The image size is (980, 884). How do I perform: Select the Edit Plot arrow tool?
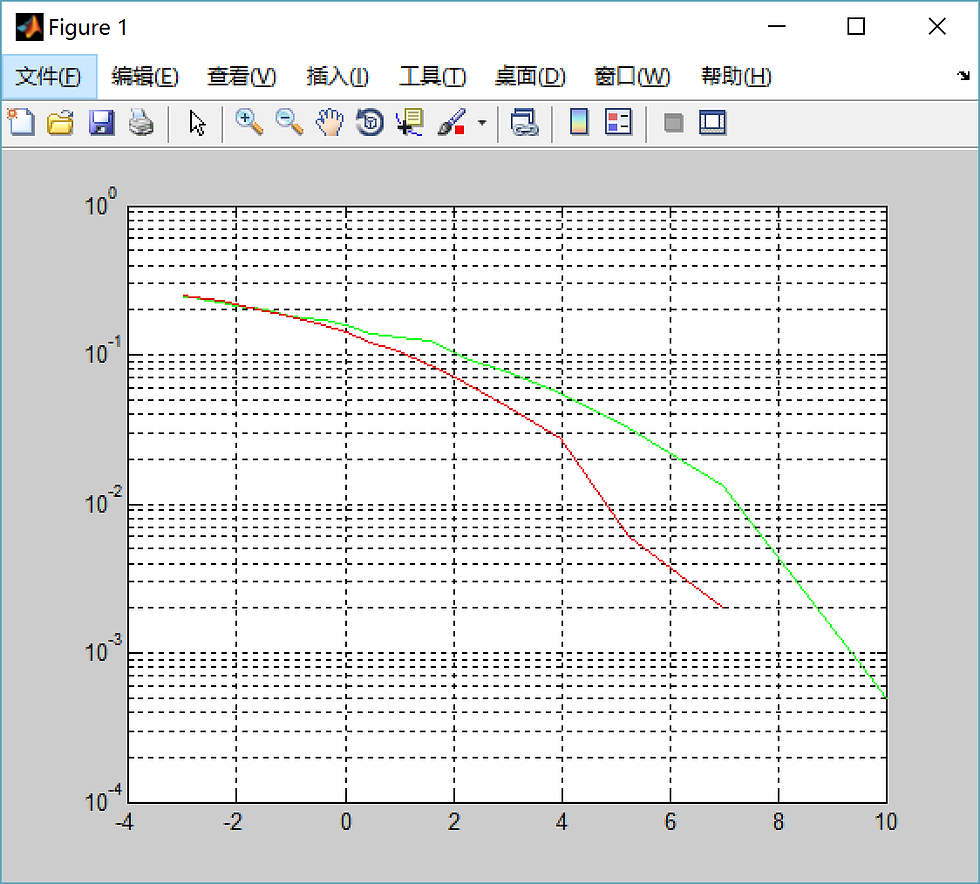[x=197, y=123]
